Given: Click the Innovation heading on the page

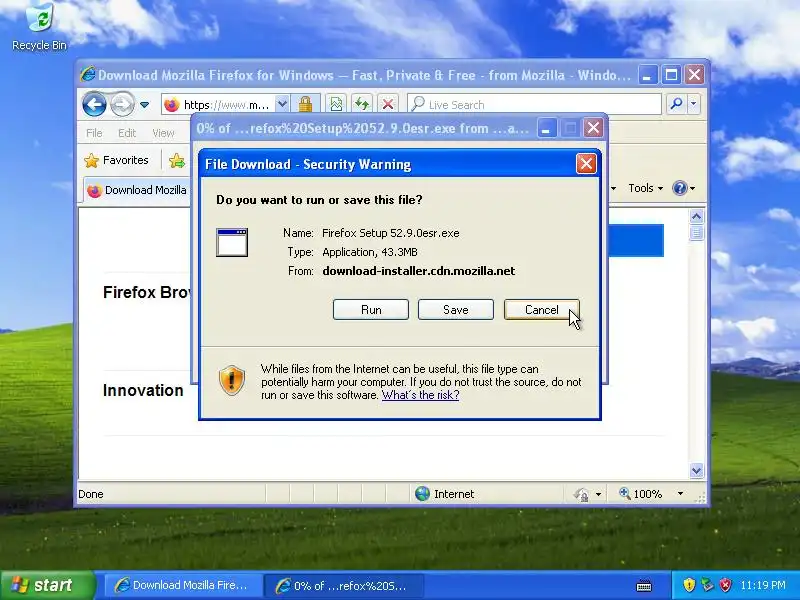Looking at the screenshot, I should pos(143,390).
